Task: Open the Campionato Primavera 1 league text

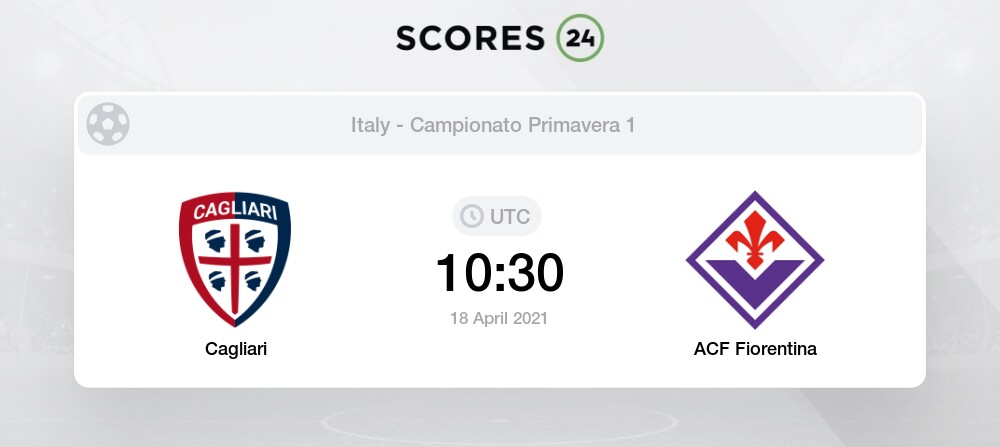Action: tap(523, 126)
